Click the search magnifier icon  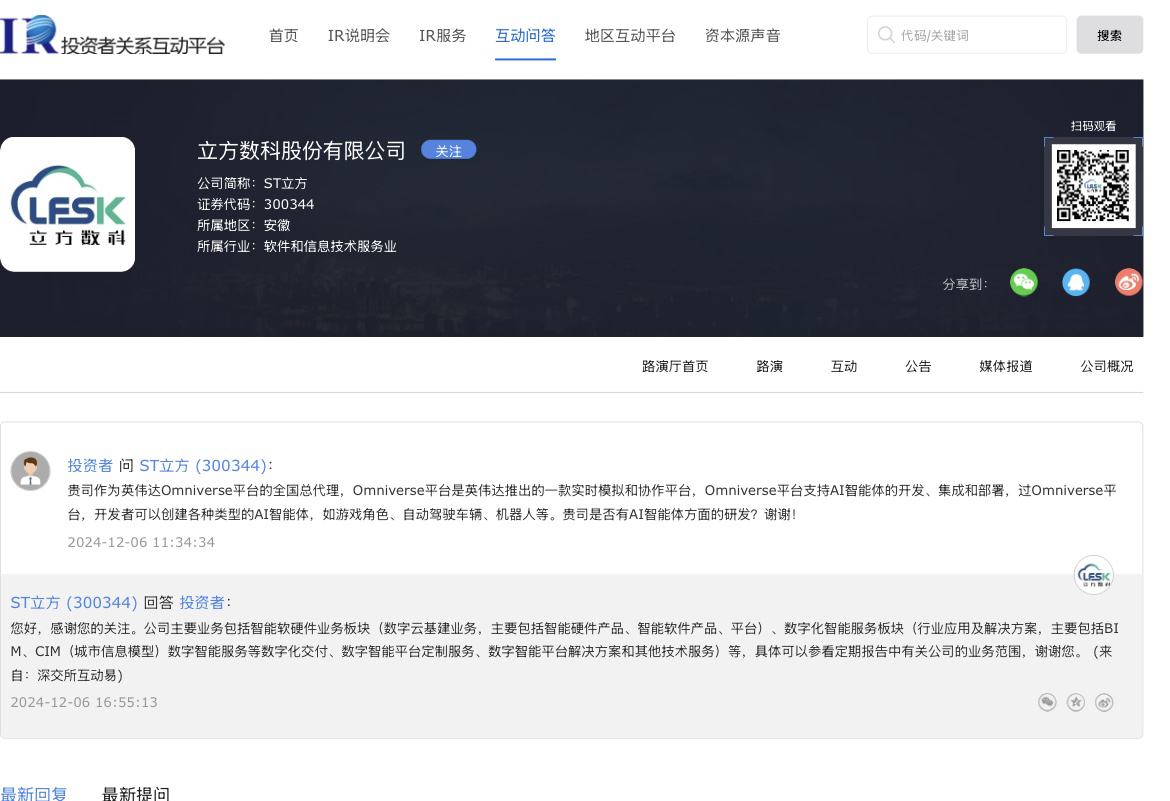886,35
